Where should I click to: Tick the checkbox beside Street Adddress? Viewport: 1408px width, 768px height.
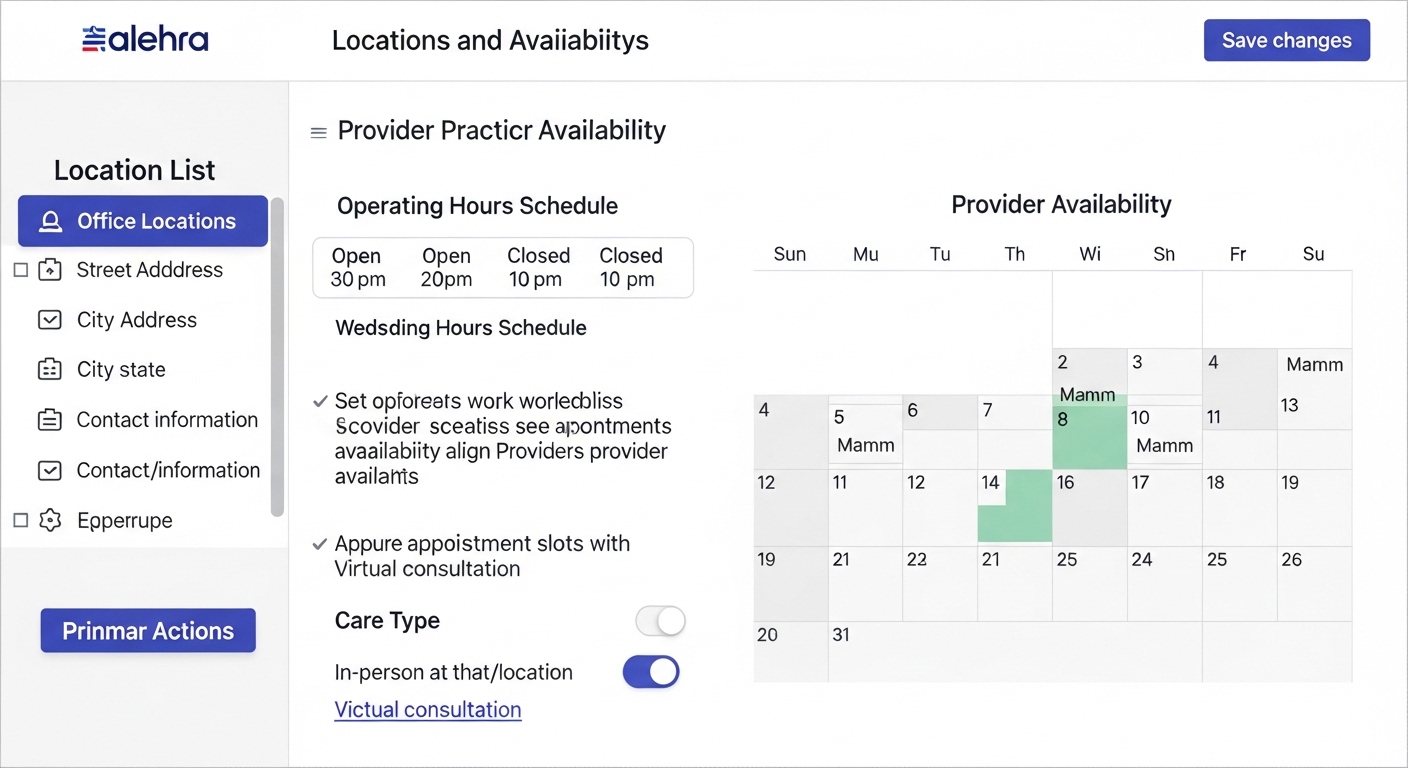pyautogui.click(x=21, y=270)
